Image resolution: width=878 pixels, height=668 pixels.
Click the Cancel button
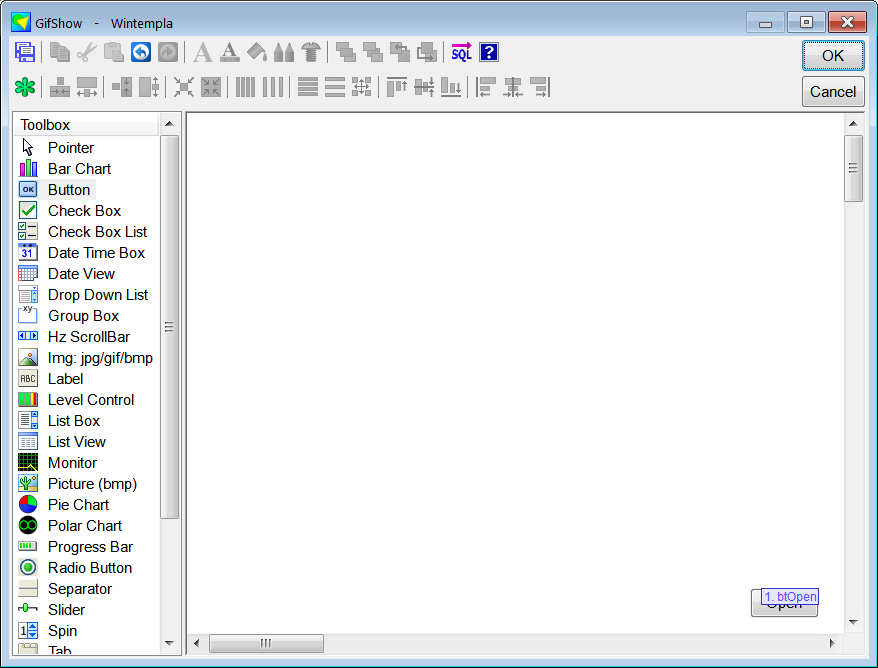833,91
